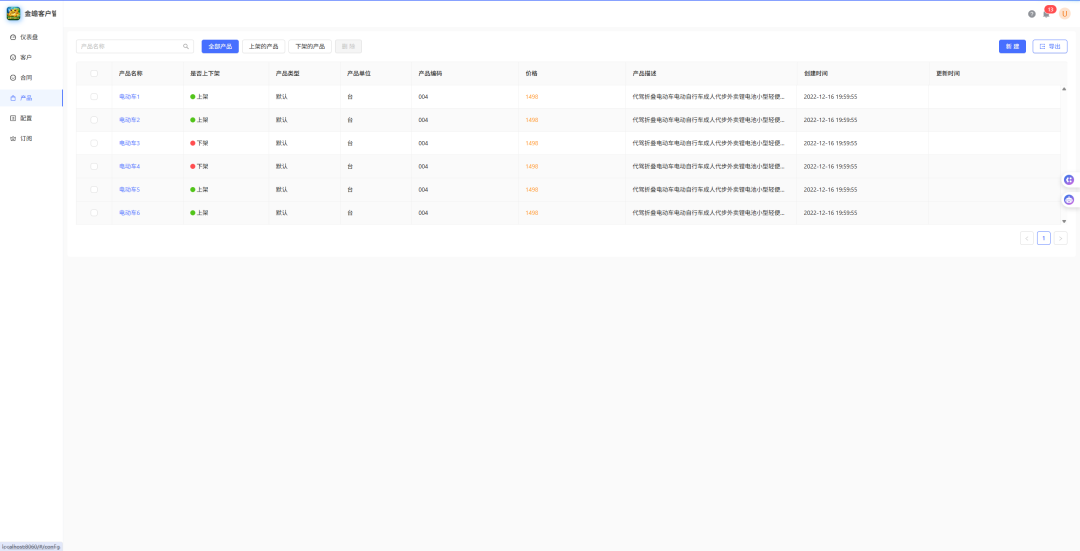
Task: Click the green 上架 status in the 电动车1 row
Action: coord(199,96)
